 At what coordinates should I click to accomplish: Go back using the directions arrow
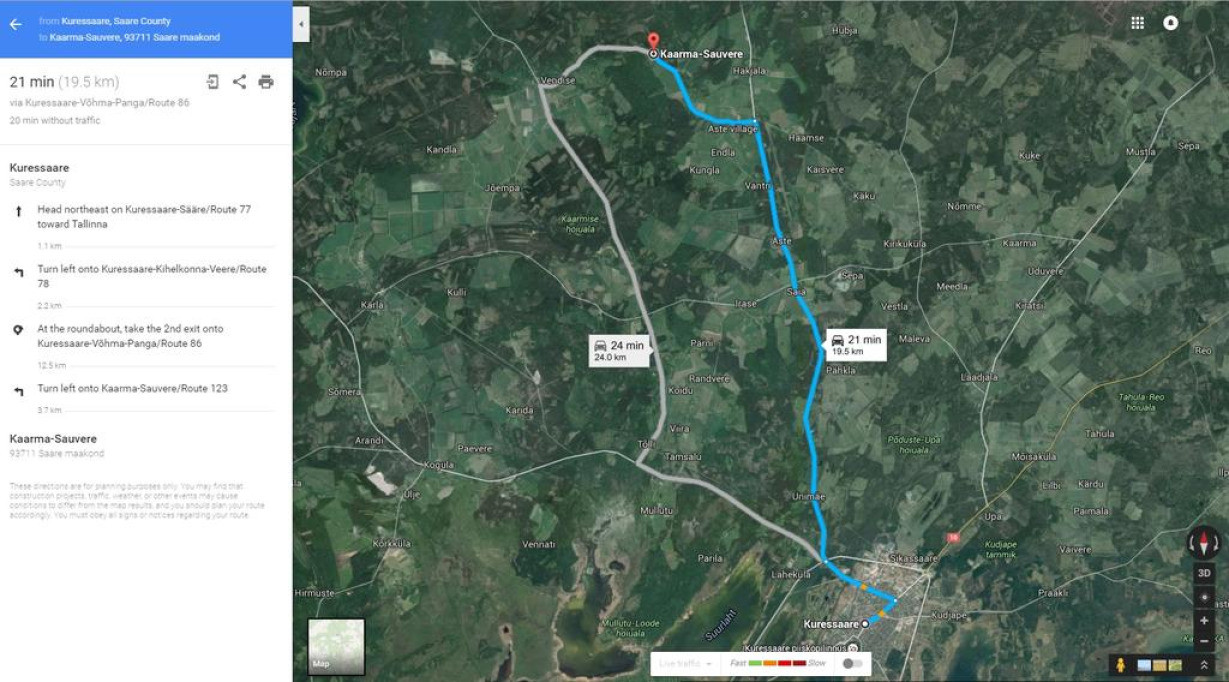click(x=15, y=25)
